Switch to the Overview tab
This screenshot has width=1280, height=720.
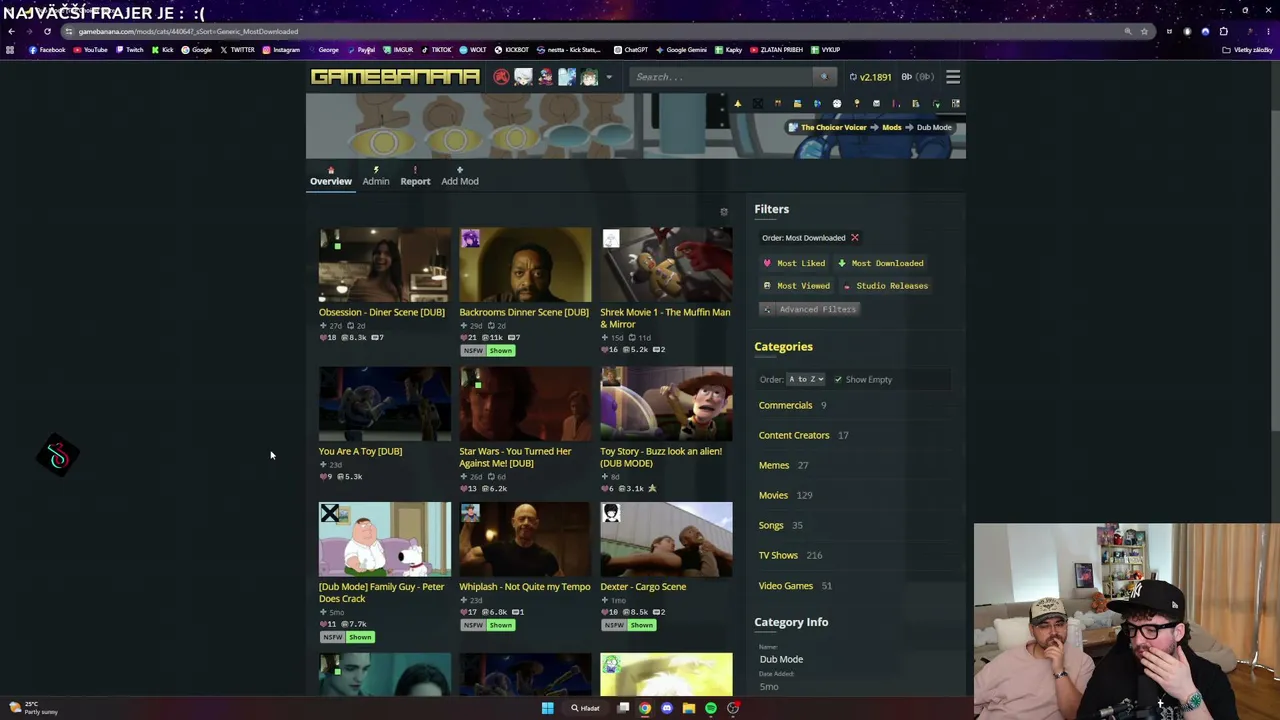331,177
